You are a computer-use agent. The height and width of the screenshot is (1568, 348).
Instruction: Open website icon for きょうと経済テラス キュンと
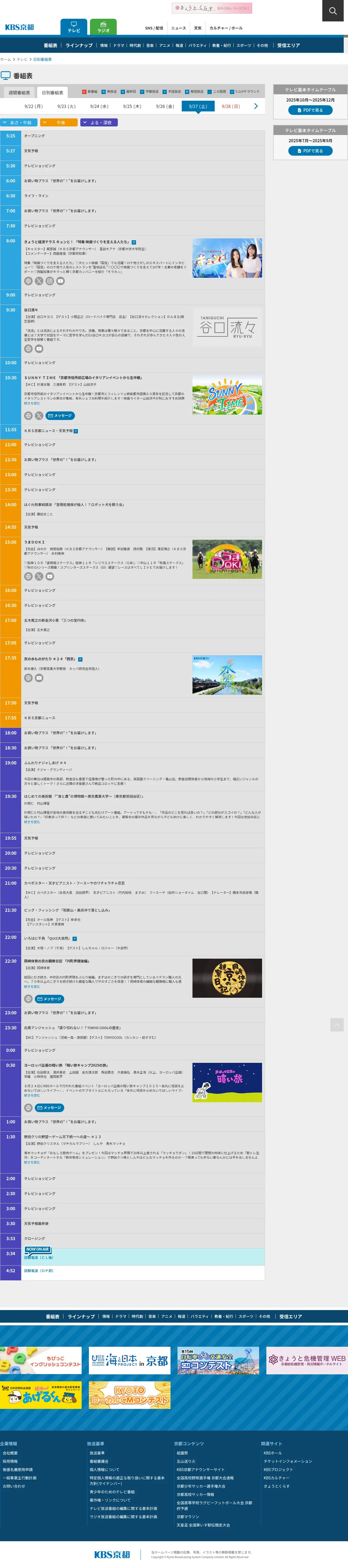(28, 281)
